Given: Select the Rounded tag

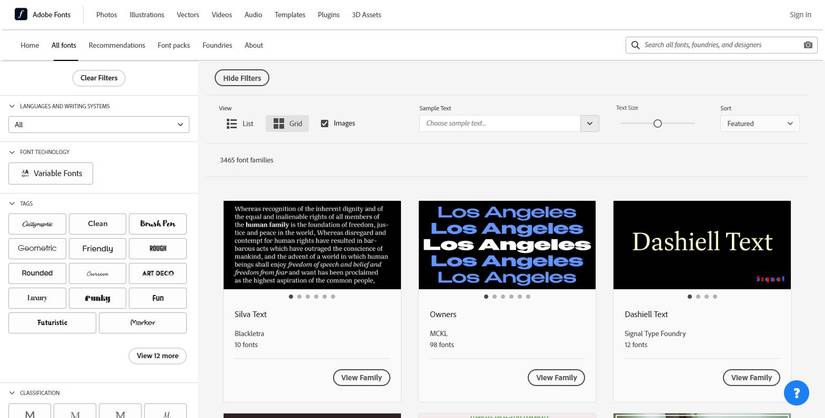Looking at the screenshot, I should tap(37, 273).
